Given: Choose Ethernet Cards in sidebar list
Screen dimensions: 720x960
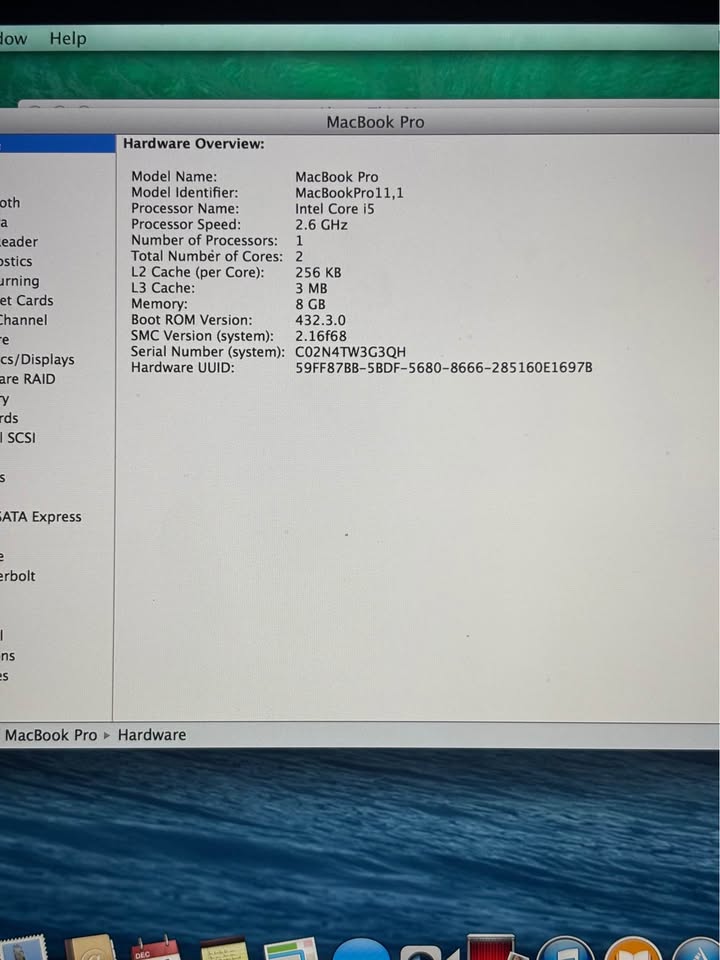Looking at the screenshot, I should [27, 300].
